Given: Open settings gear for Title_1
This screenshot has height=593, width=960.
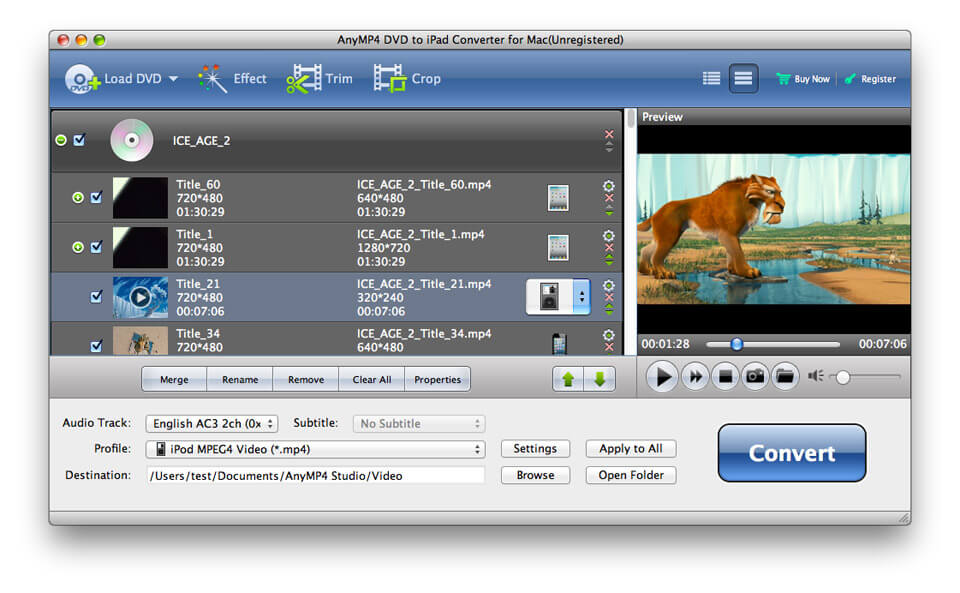Looking at the screenshot, I should [609, 236].
